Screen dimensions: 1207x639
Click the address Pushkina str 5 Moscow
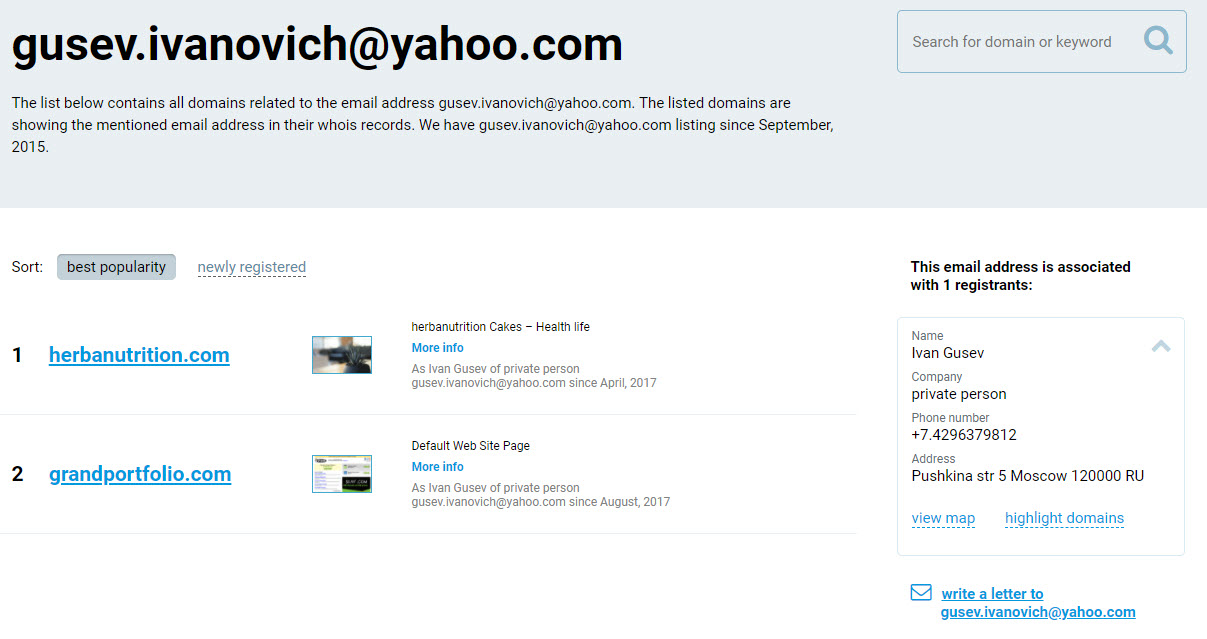click(x=1028, y=476)
